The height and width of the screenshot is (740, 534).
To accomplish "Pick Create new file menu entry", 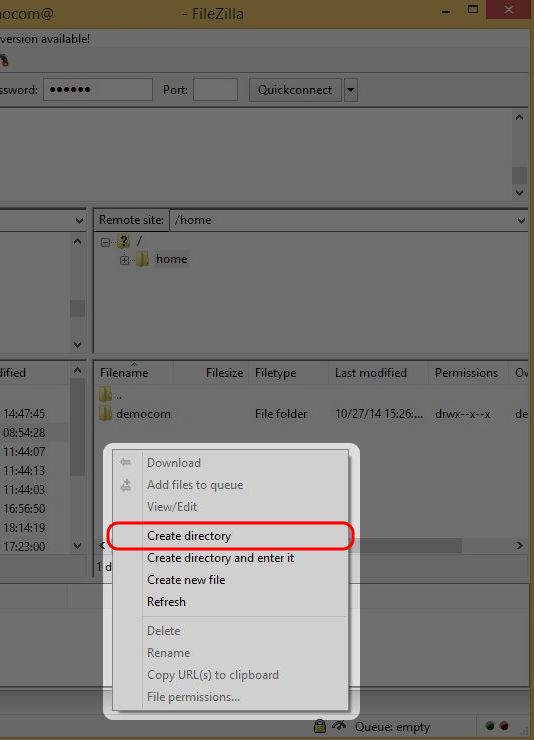I will (231, 580).
